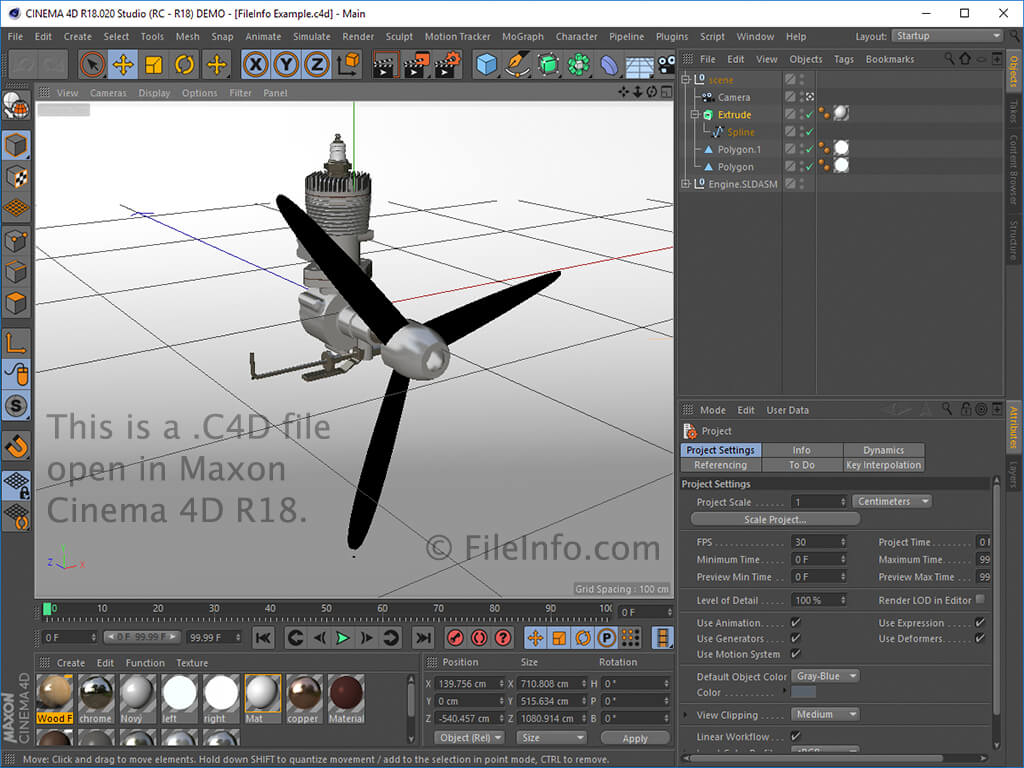Choose the Scale tool
The width and height of the screenshot is (1024, 768).
tap(153, 65)
